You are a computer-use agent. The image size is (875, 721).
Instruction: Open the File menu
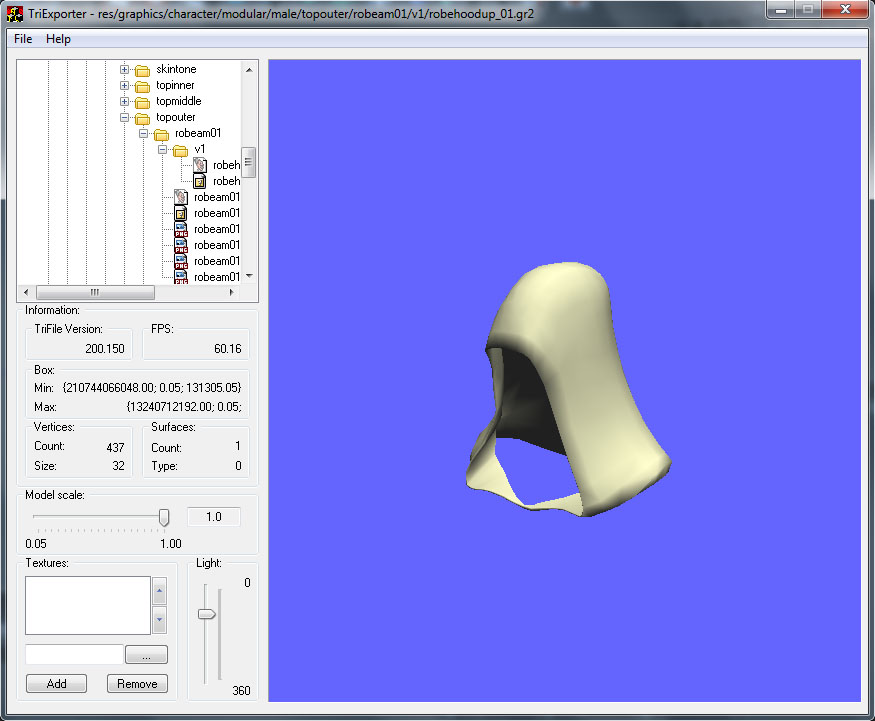coord(23,39)
